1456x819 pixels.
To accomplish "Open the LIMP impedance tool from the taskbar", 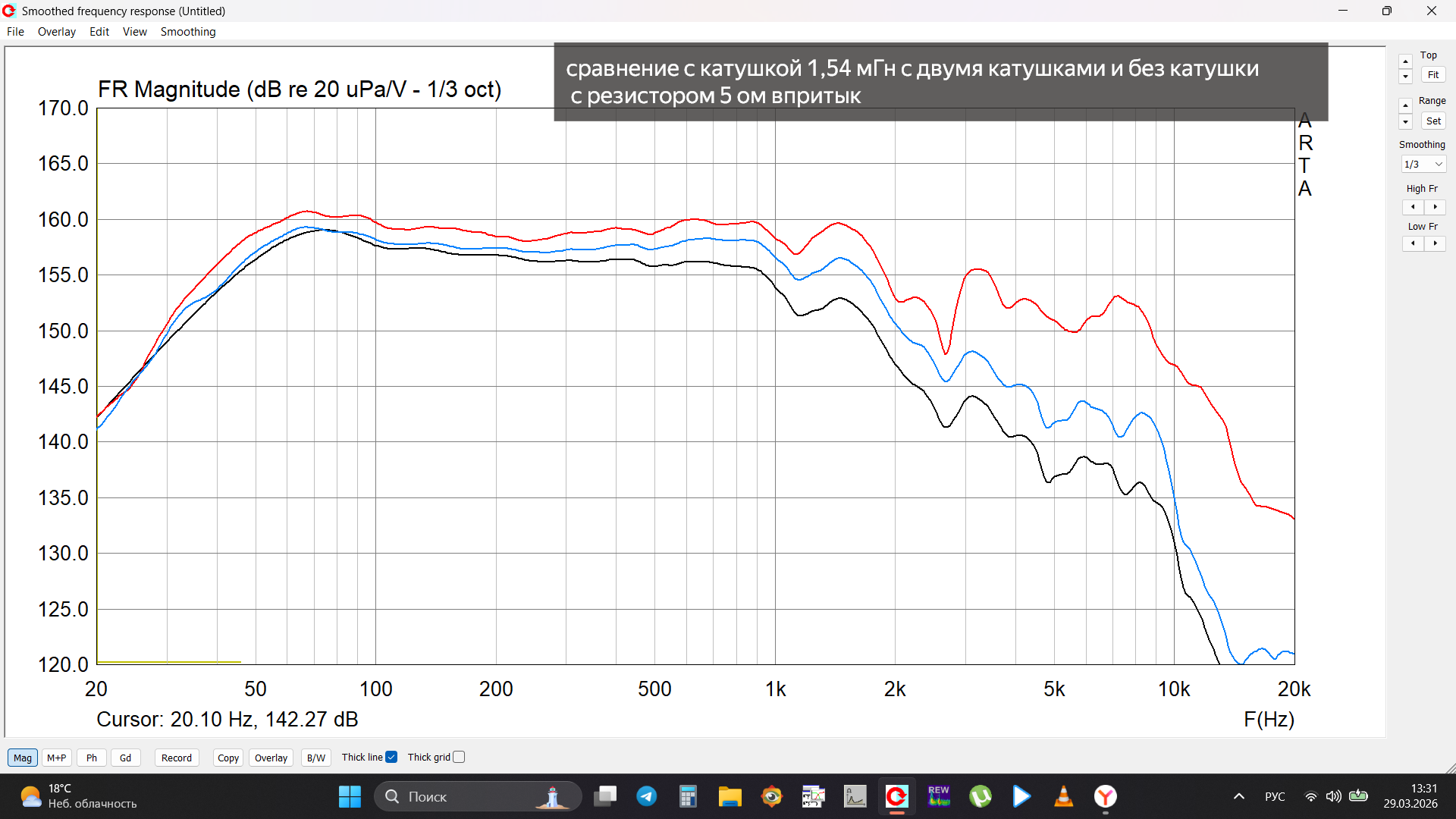I will [x=855, y=796].
